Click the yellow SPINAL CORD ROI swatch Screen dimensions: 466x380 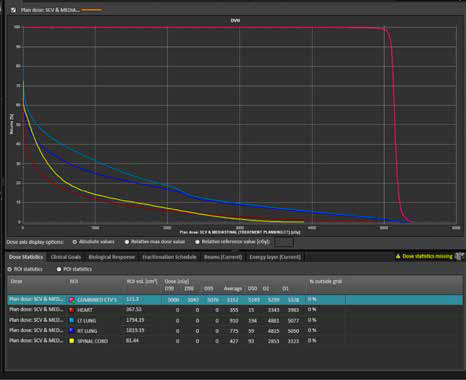[72, 341]
